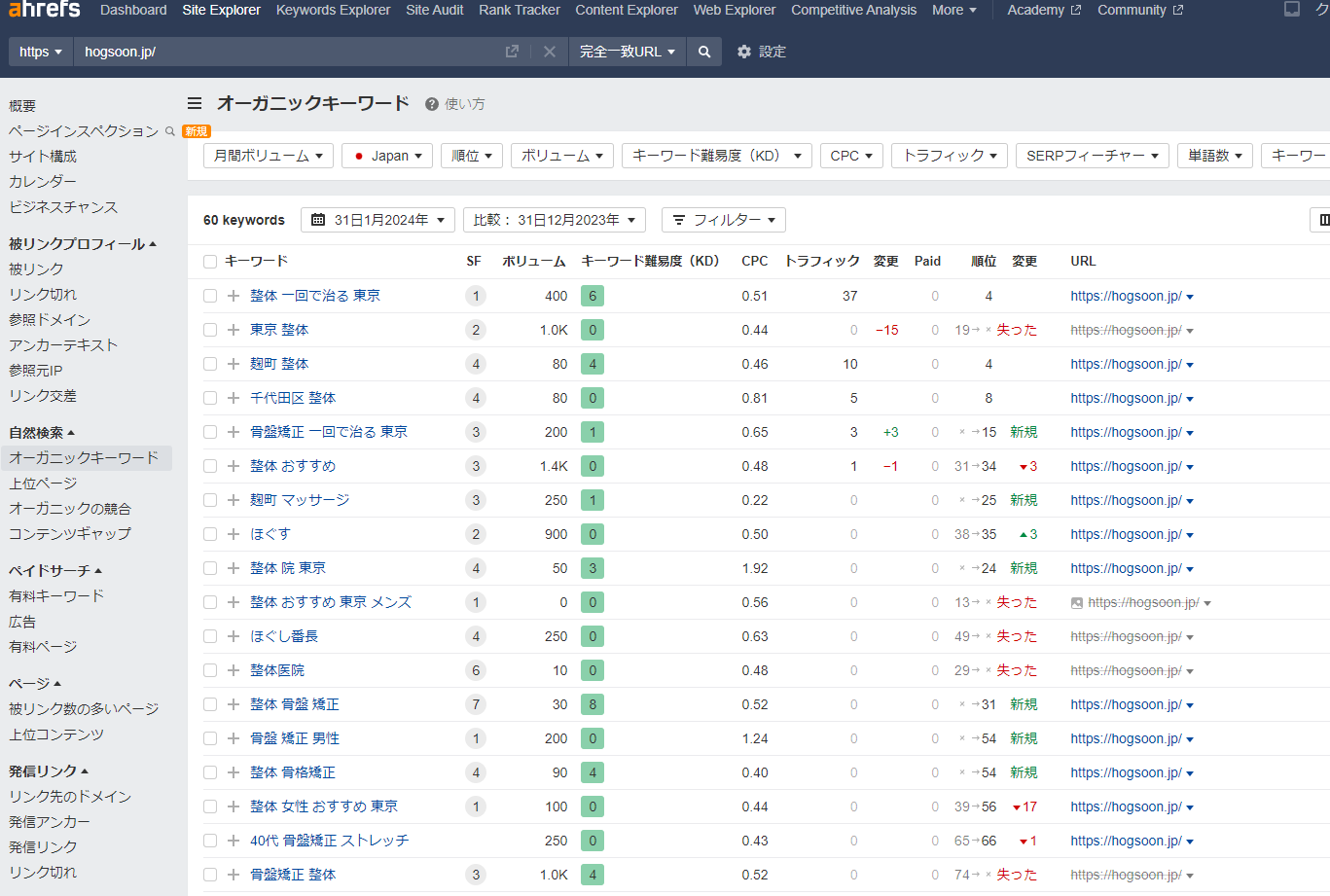Clear the URL with the X icon

tap(550, 52)
